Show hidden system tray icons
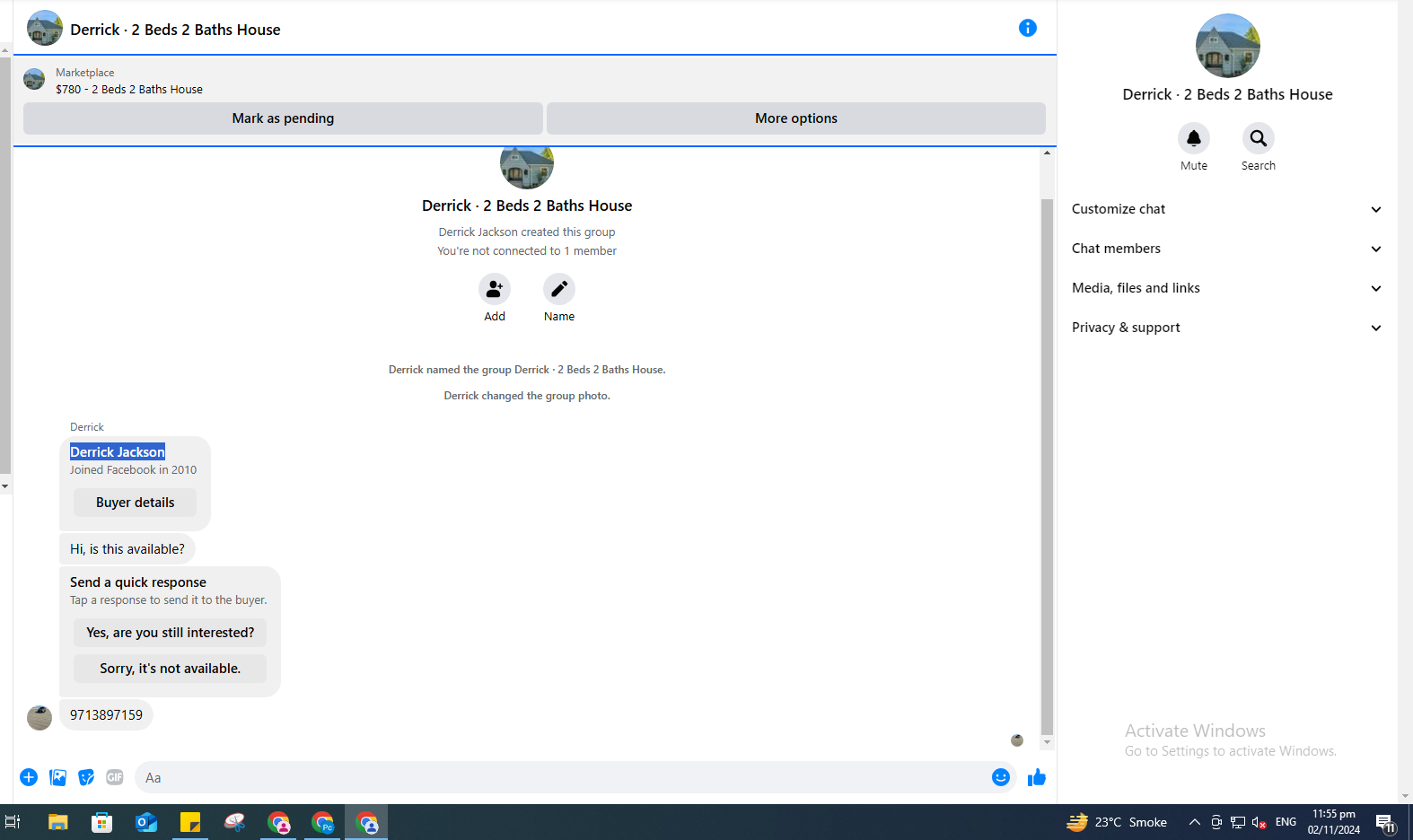This screenshot has height=840, width=1413. [x=1195, y=822]
